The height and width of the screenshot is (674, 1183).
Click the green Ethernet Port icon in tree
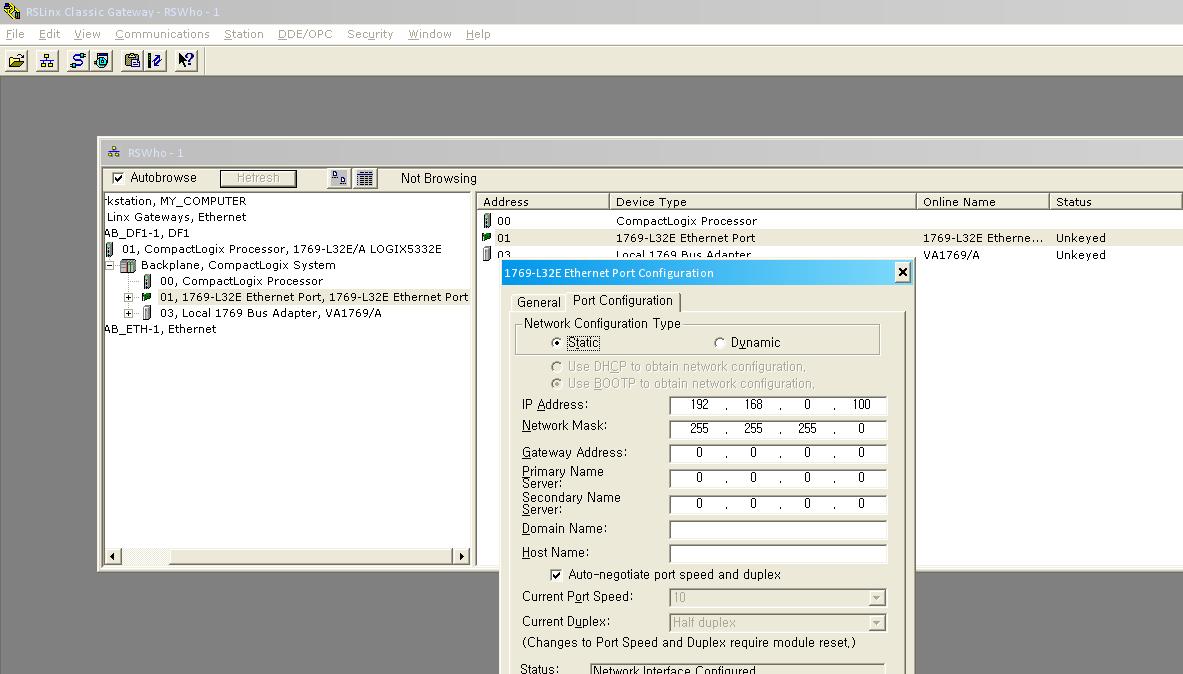(x=147, y=297)
